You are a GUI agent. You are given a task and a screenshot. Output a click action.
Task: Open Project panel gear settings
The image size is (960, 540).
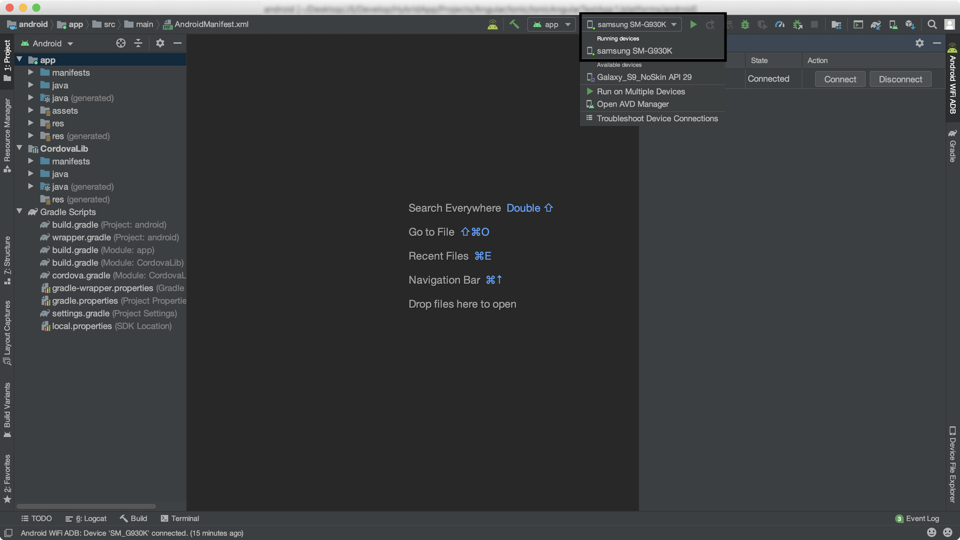click(160, 43)
